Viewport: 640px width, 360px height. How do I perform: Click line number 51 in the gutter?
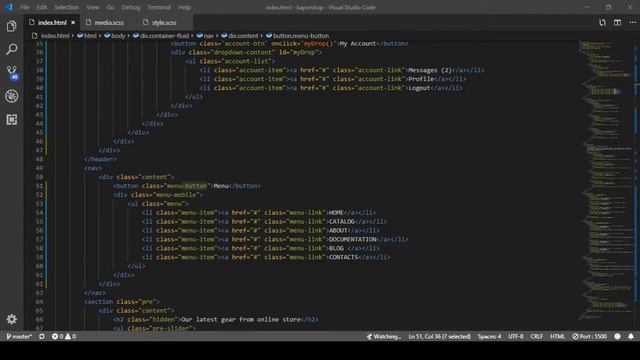[x=39, y=186]
